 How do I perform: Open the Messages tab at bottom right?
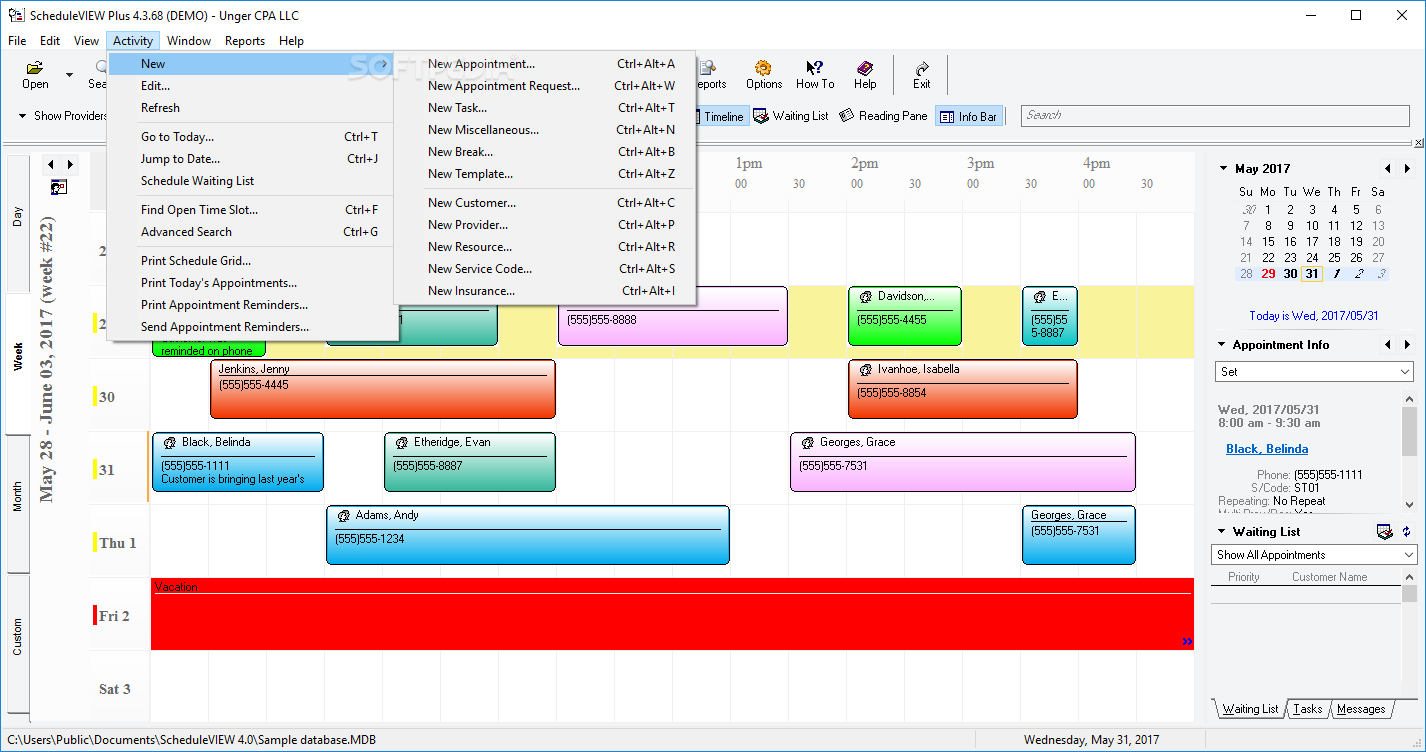coord(1361,709)
